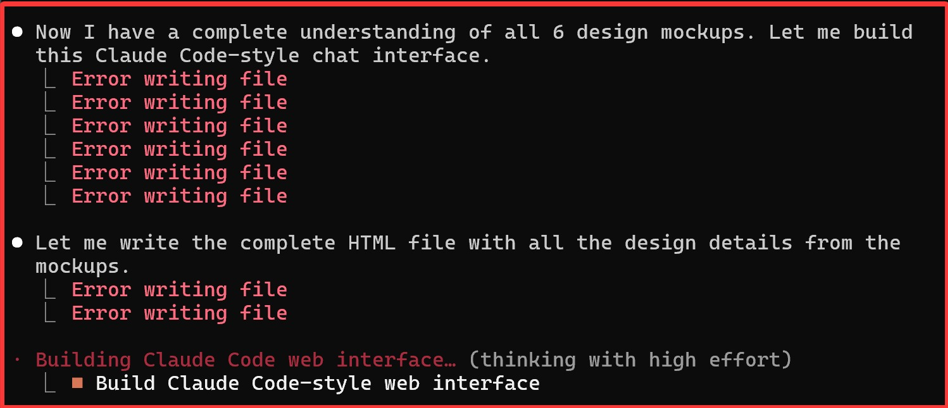Click the red dot before "Building Claude Code"
The width and height of the screenshot is (948, 408).
point(17,359)
